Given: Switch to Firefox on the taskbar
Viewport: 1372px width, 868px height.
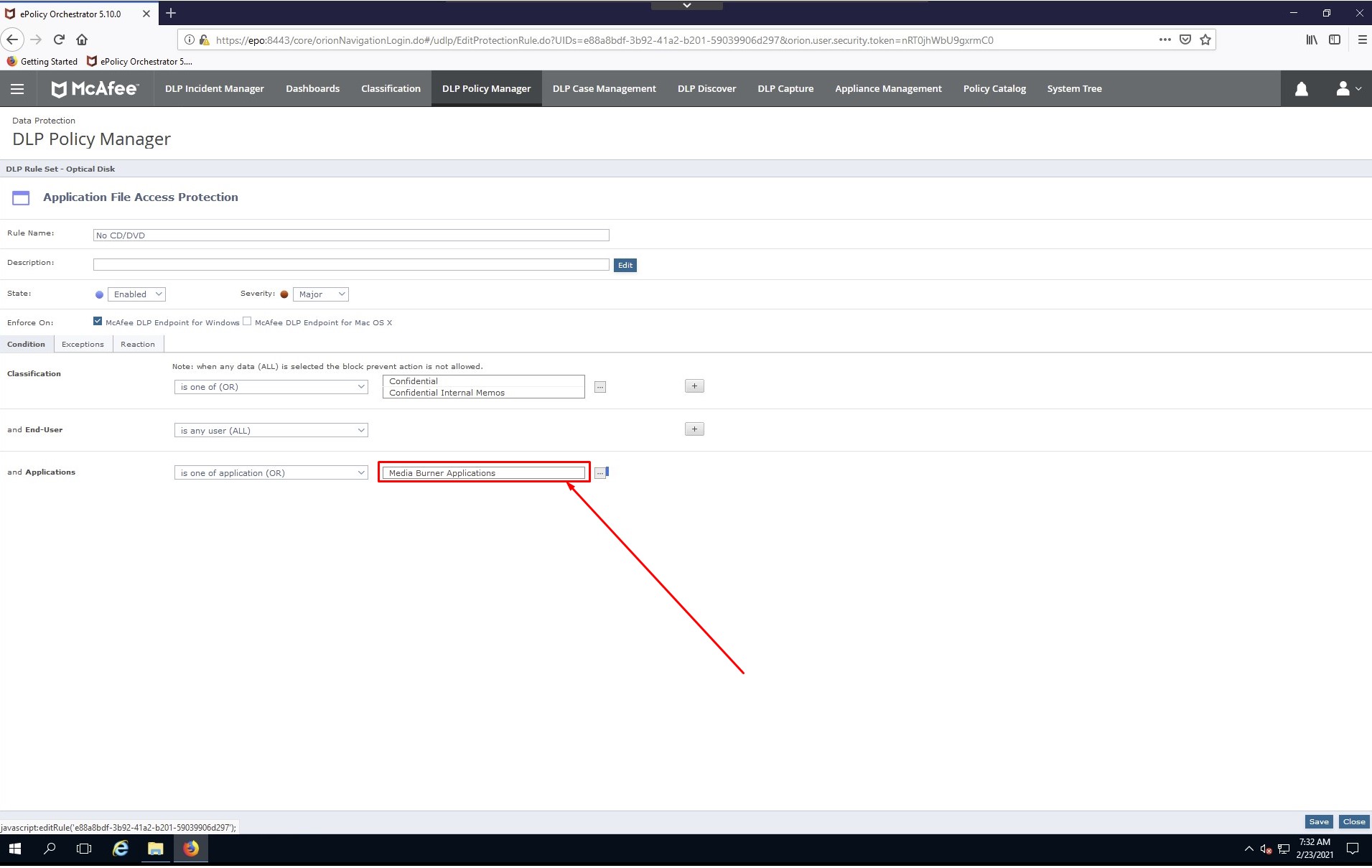Looking at the screenshot, I should pos(190,849).
